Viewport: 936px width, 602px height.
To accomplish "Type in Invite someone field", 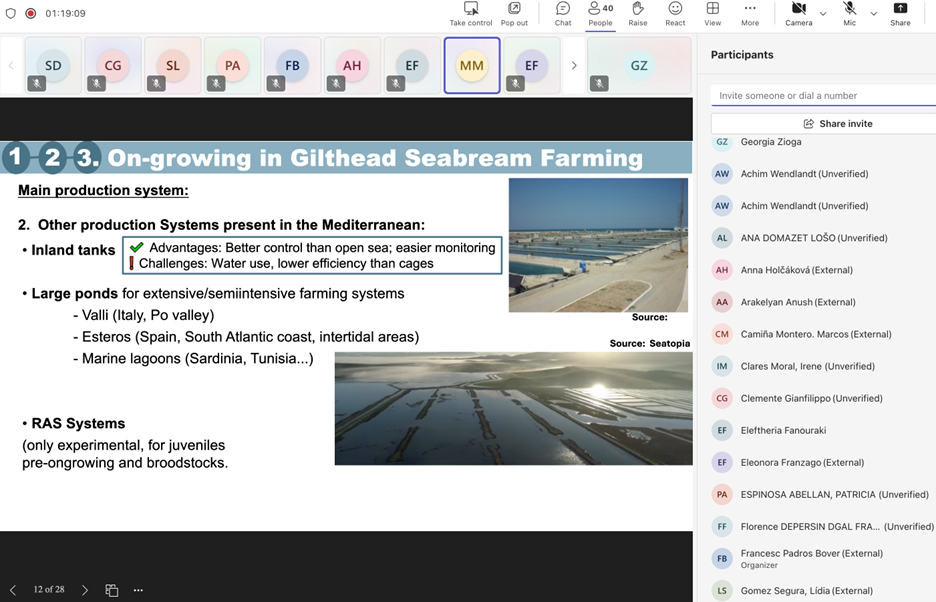I will [822, 96].
